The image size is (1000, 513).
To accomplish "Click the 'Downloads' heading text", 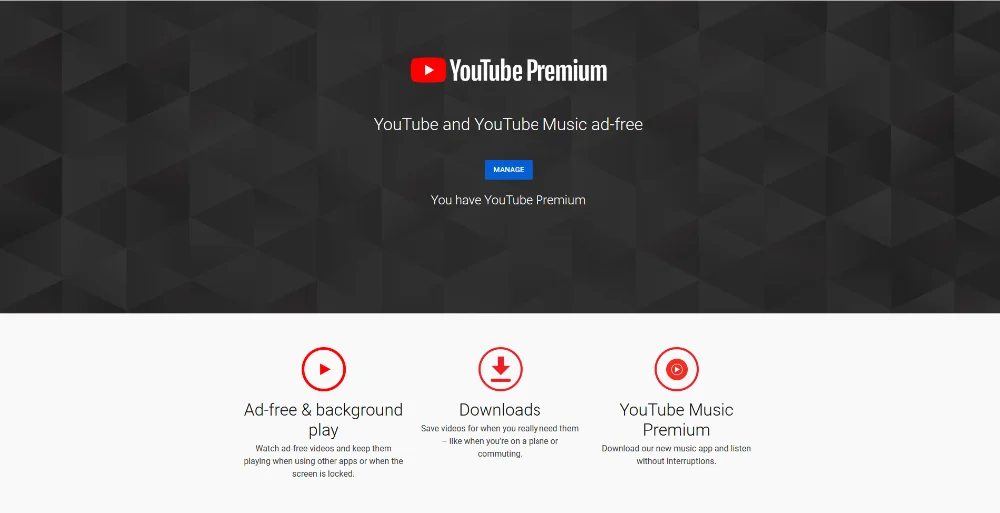I will click(x=500, y=410).
